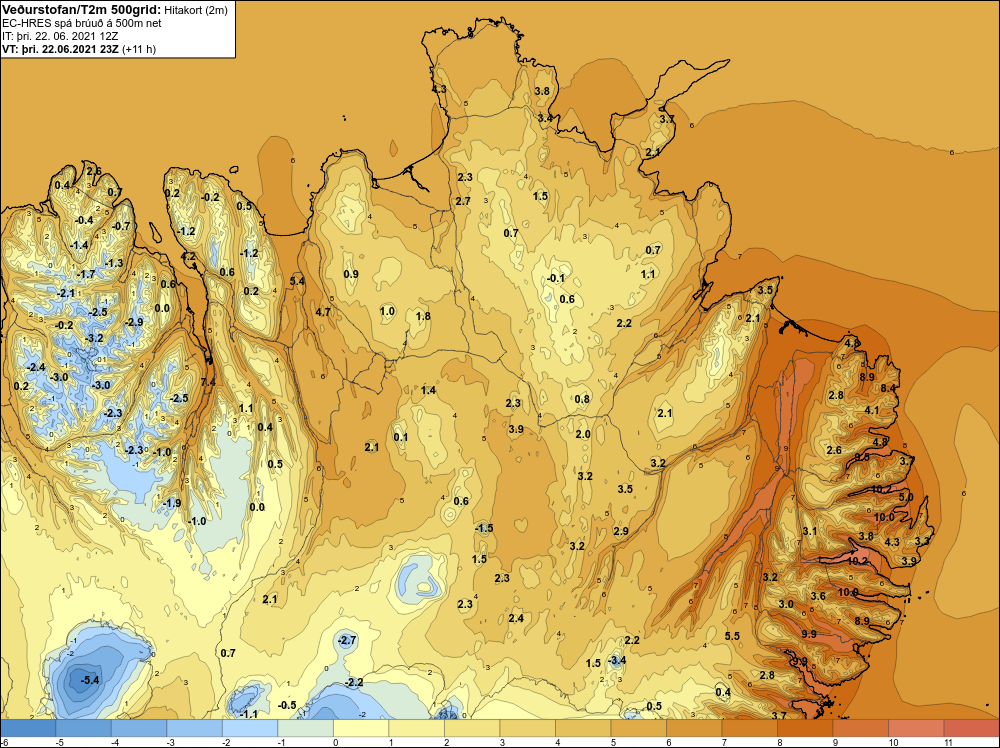Select the legend color between 8 and 9
1000x748 pixels.
pos(805,728)
